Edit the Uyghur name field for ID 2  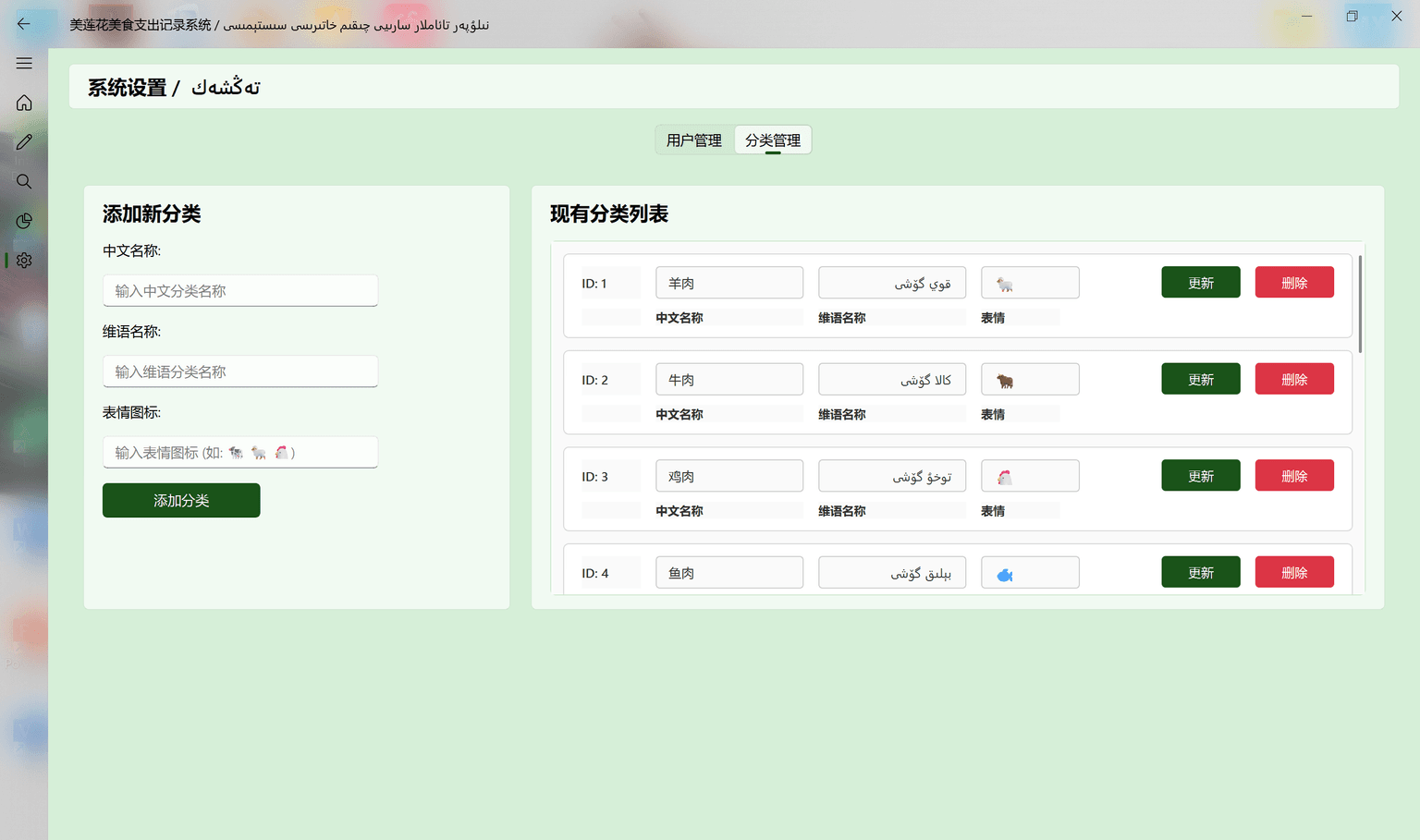coord(892,379)
